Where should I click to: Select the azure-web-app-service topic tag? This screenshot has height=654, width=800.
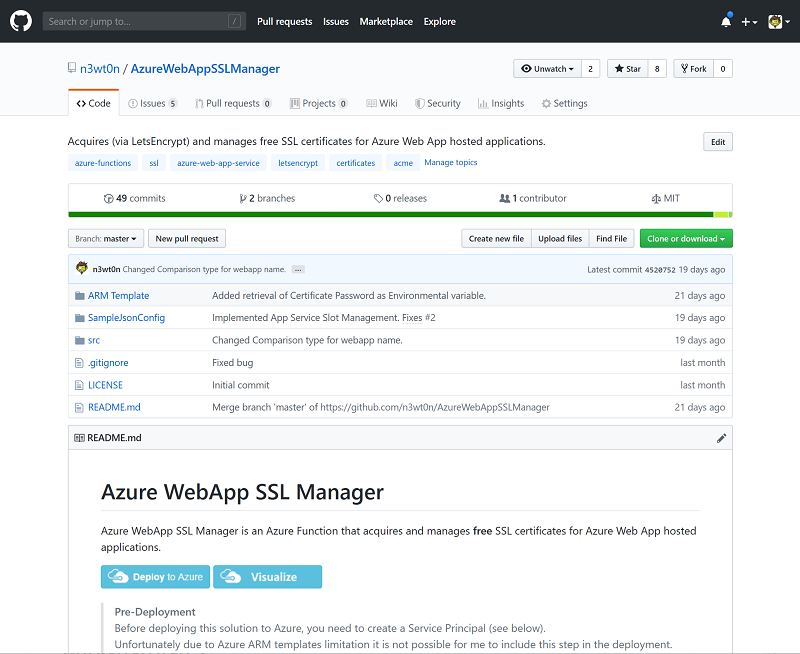(x=218, y=163)
